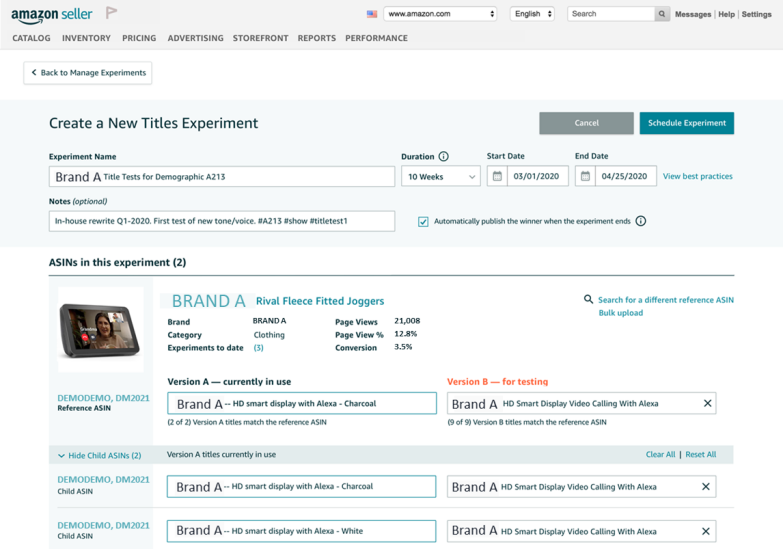This screenshot has width=783, height=549.
Task: Open the PRICING menu
Action: [x=139, y=38]
